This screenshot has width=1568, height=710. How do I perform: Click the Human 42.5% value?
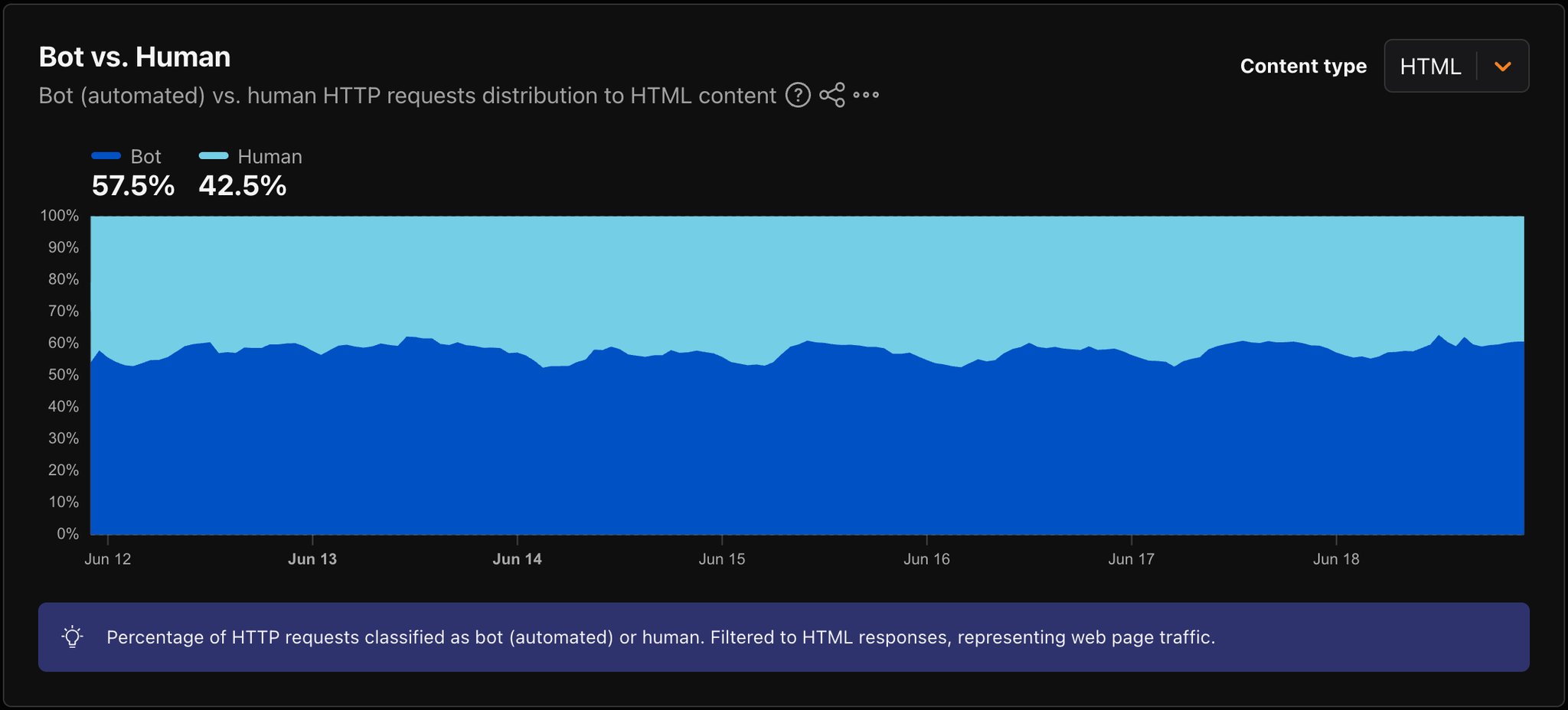[x=243, y=186]
